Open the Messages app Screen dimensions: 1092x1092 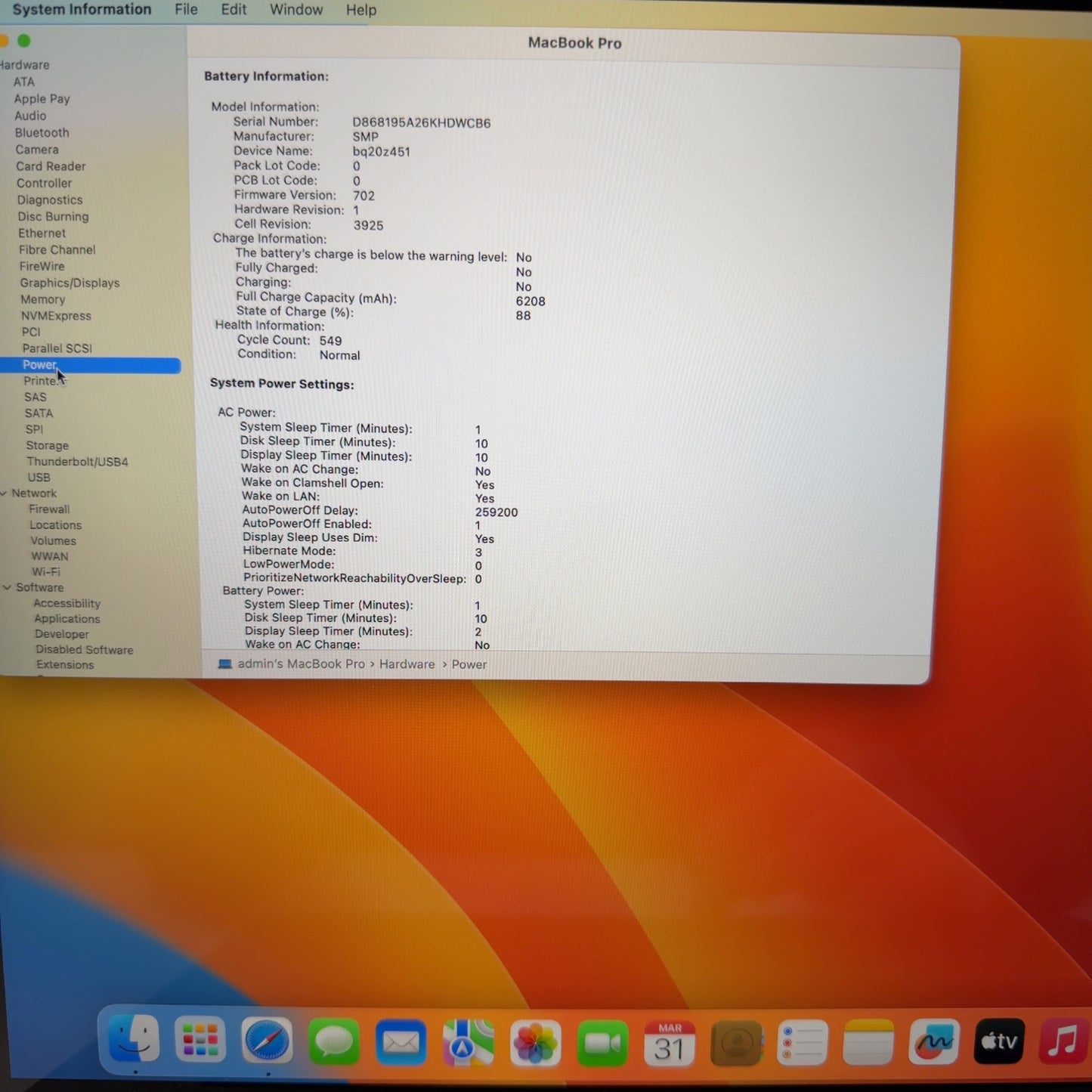click(x=333, y=1041)
